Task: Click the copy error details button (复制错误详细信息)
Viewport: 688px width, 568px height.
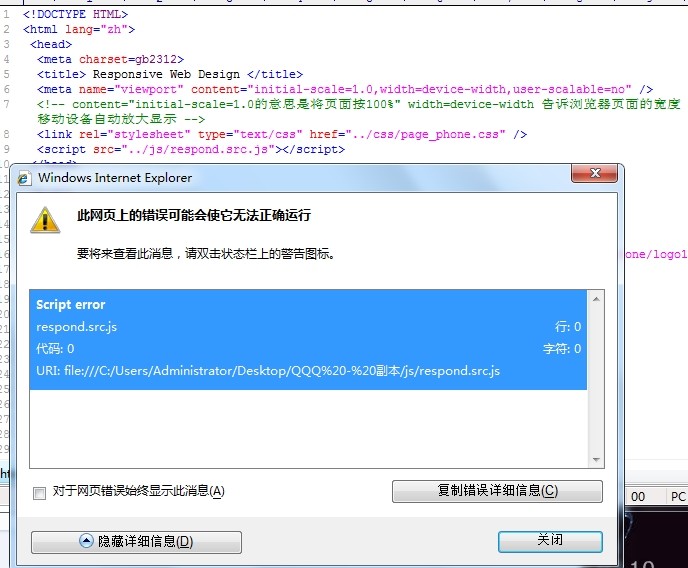Action: [x=497, y=491]
